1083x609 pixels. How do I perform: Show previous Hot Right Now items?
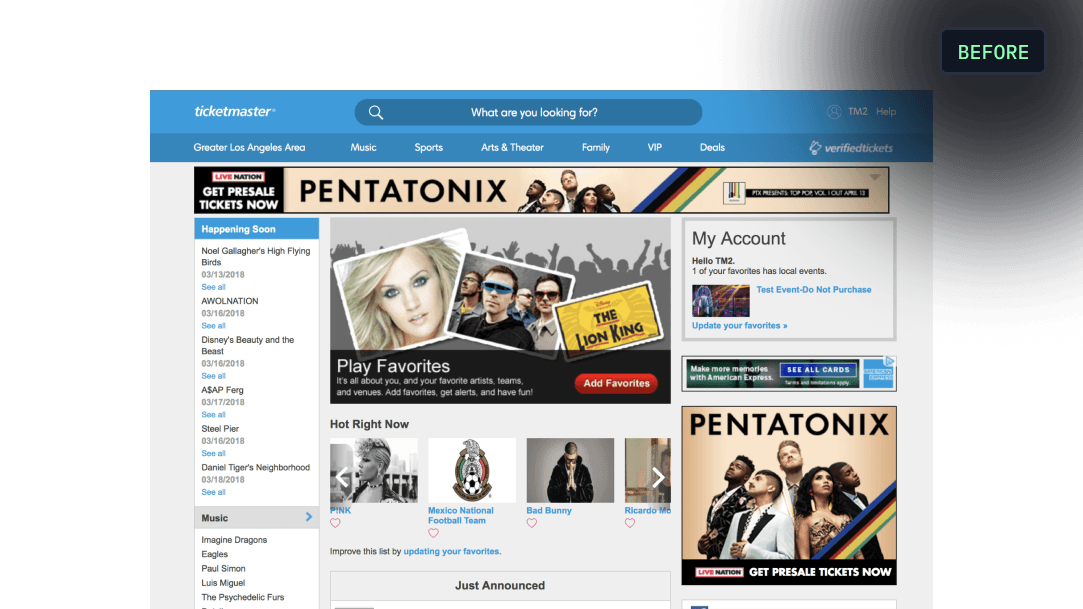(342, 476)
